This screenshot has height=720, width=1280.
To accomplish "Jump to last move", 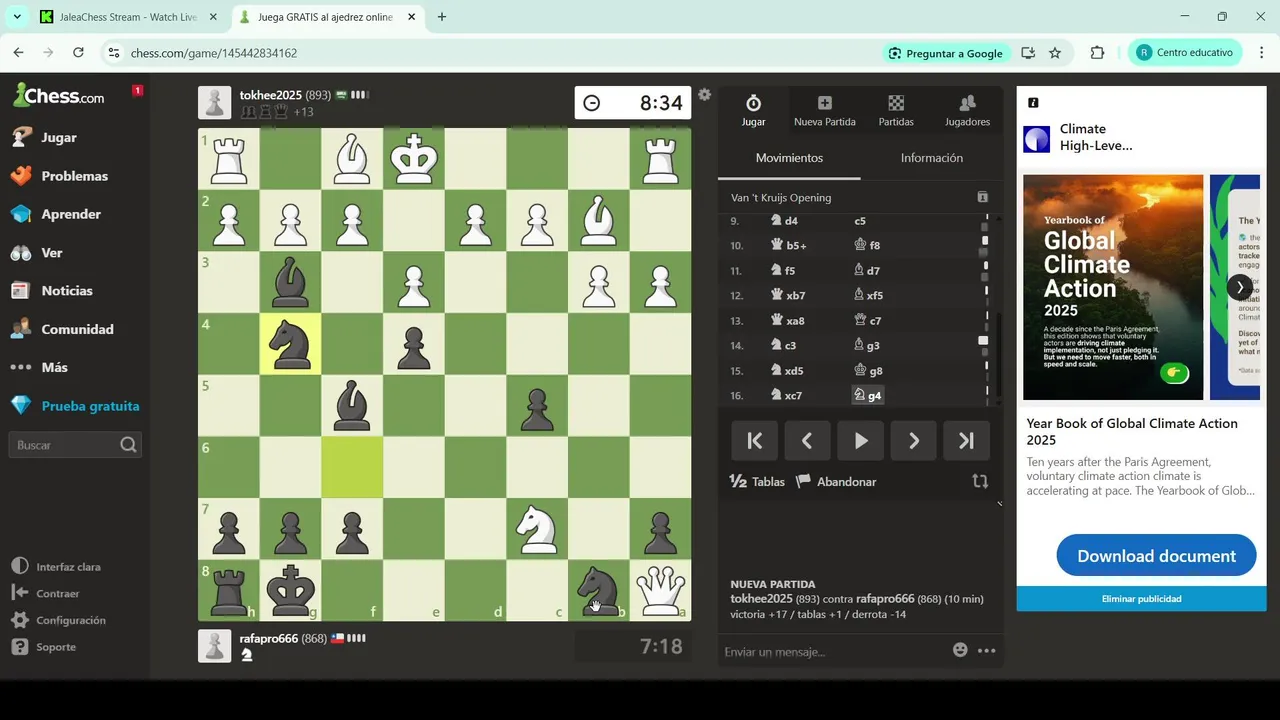I will coord(966,441).
